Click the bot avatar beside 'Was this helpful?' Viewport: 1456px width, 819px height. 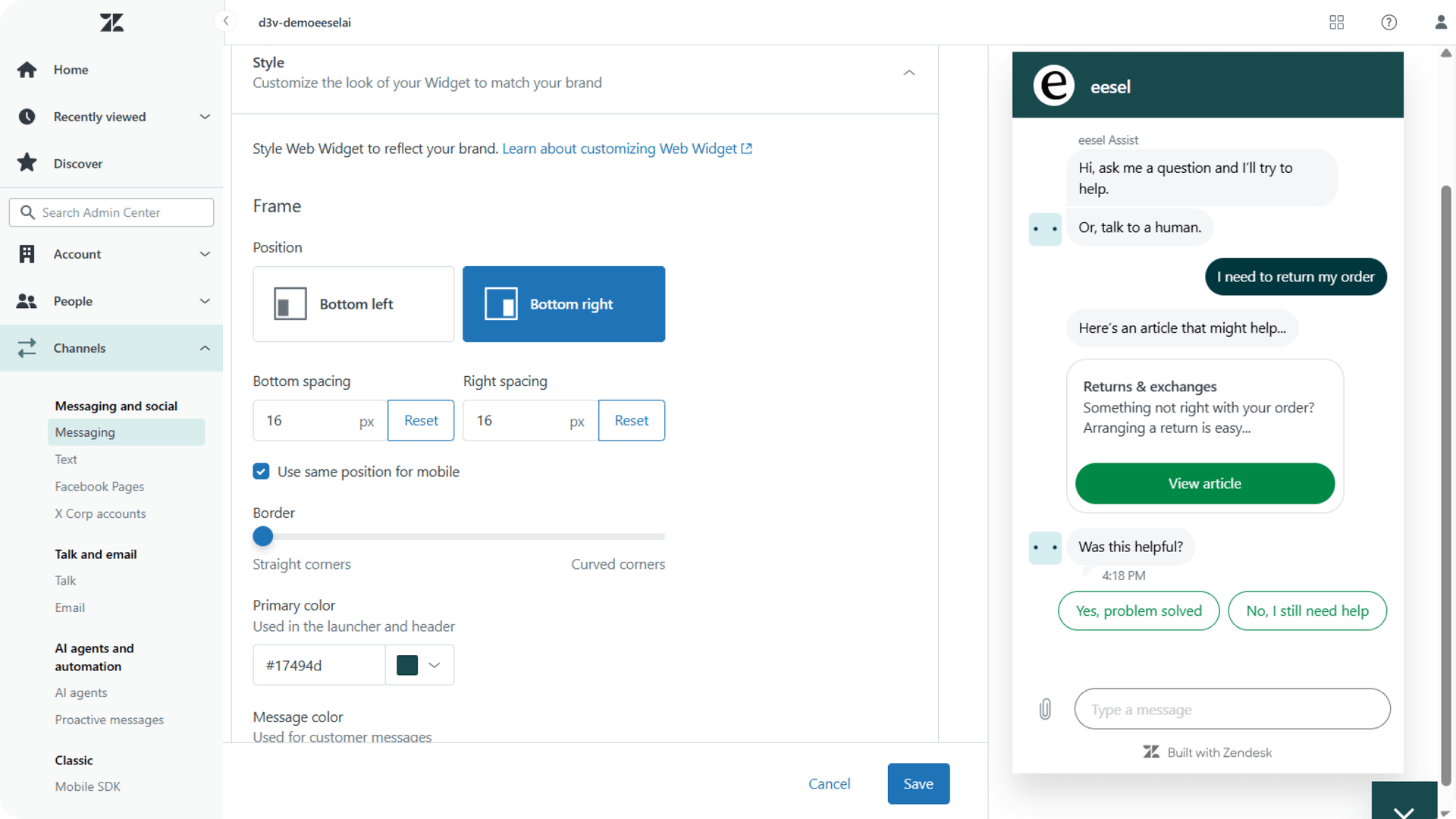1045,548
